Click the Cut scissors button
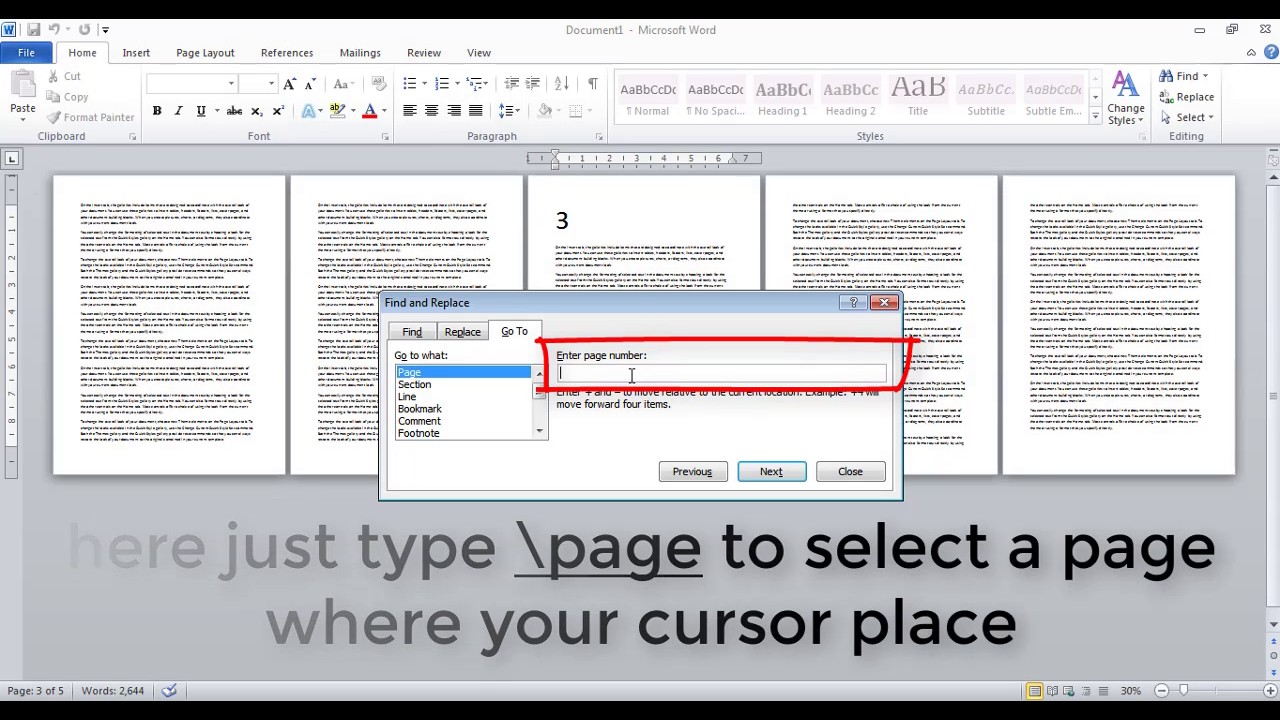Viewport: 1280px width, 720px height. point(66,76)
